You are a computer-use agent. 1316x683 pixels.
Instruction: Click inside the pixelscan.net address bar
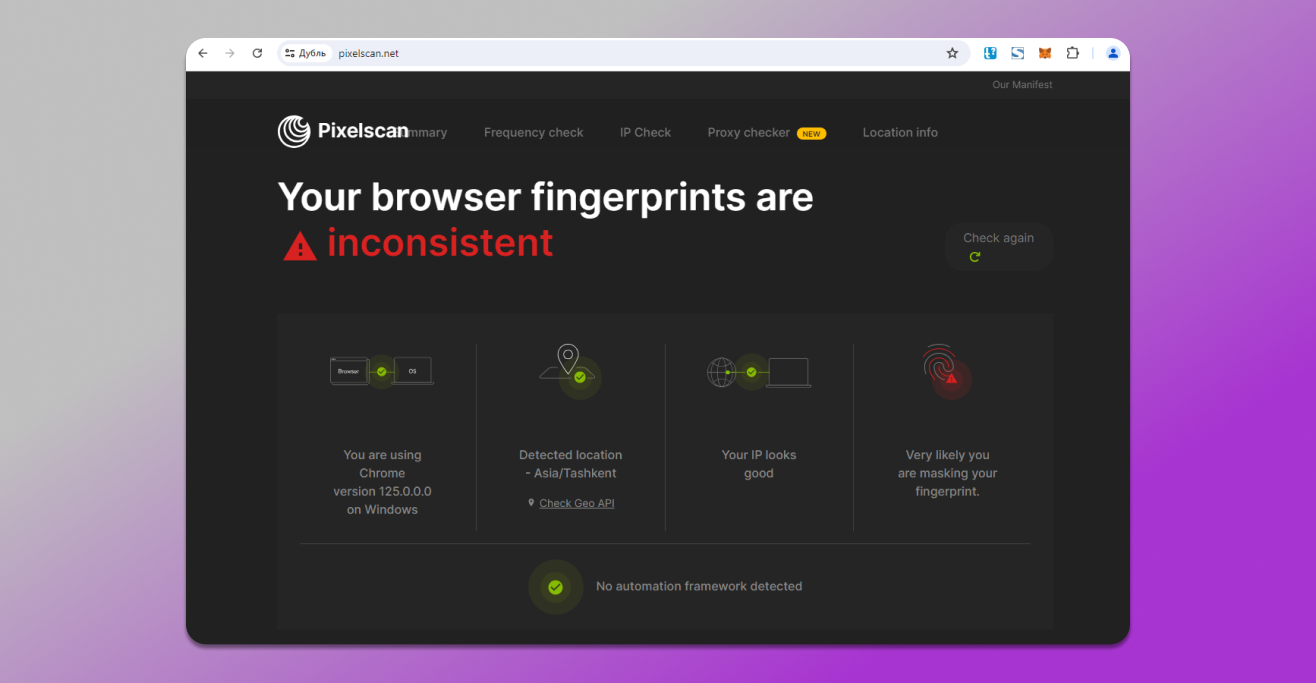click(369, 53)
